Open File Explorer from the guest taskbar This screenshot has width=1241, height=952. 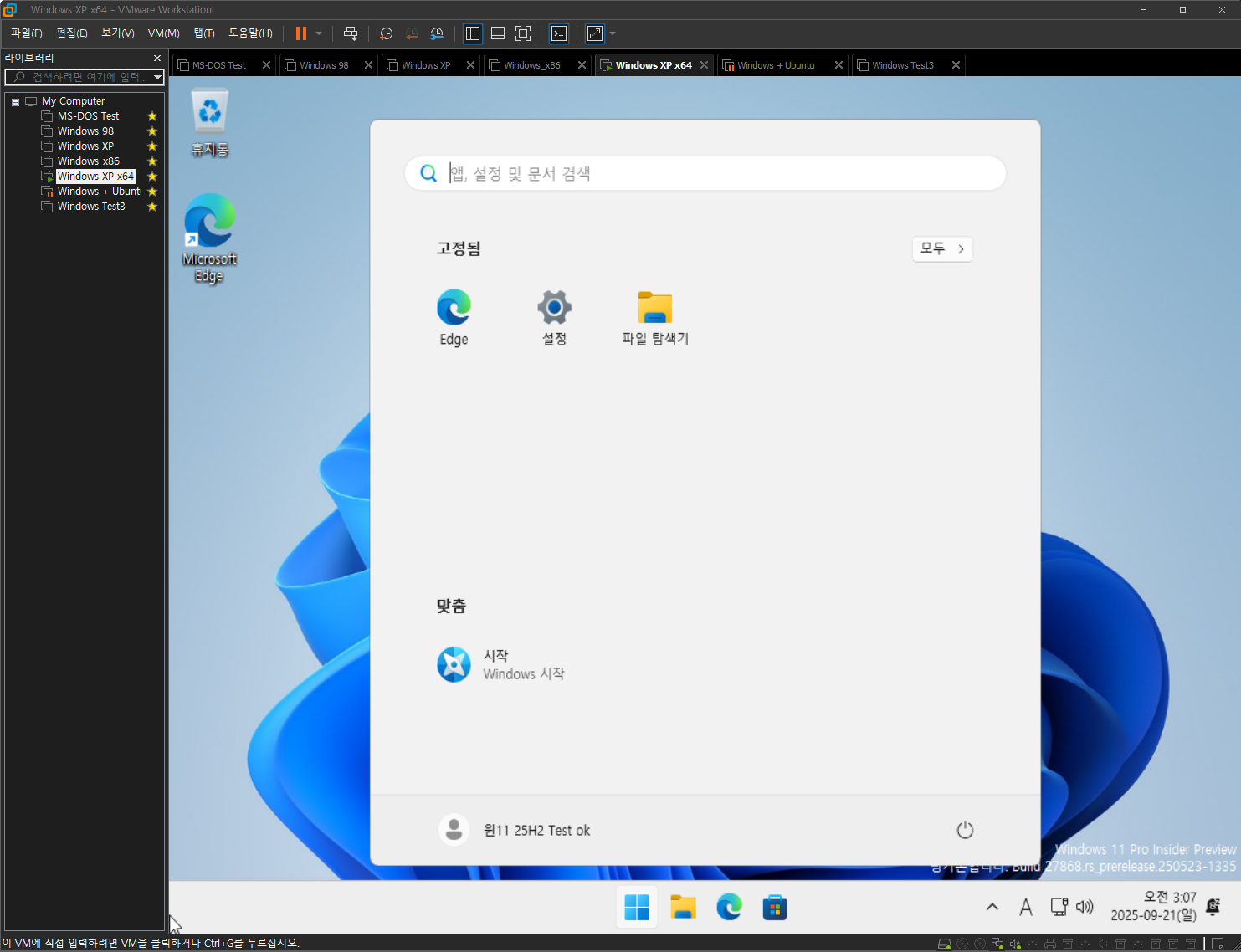[683, 907]
